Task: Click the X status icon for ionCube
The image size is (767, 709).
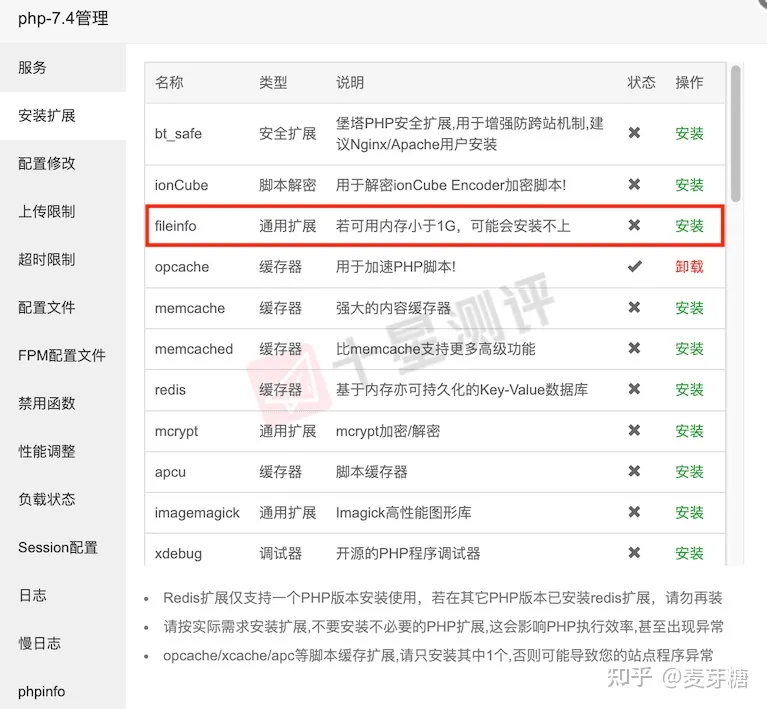Action: tap(634, 184)
